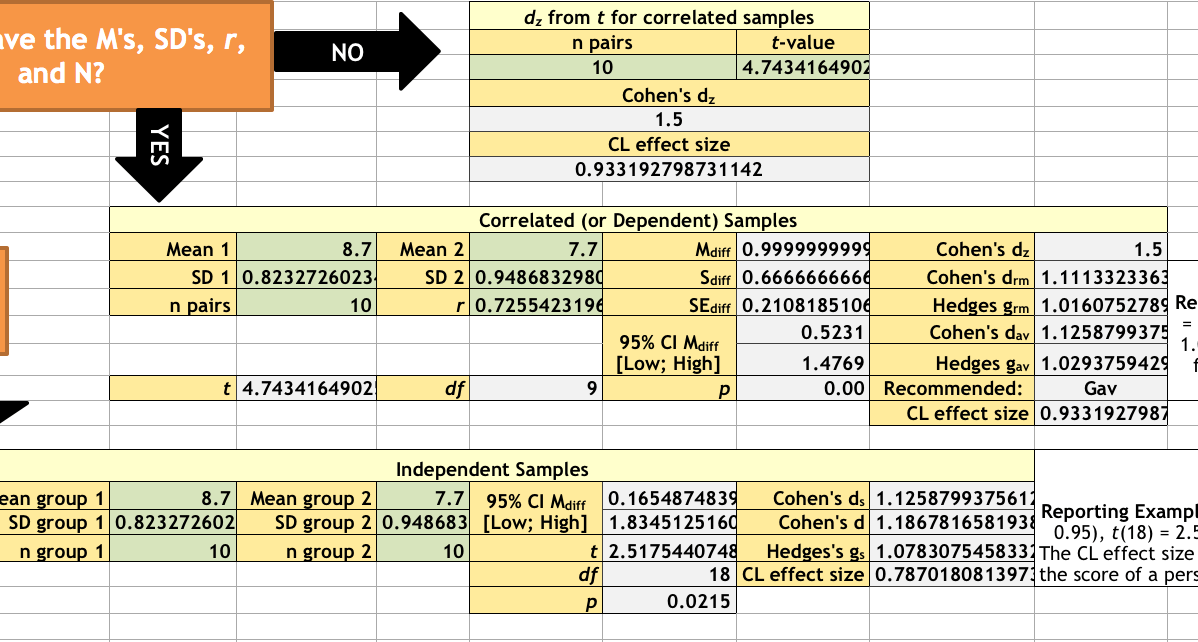
Task: Select the n group 1 value 10
Action: (174, 550)
